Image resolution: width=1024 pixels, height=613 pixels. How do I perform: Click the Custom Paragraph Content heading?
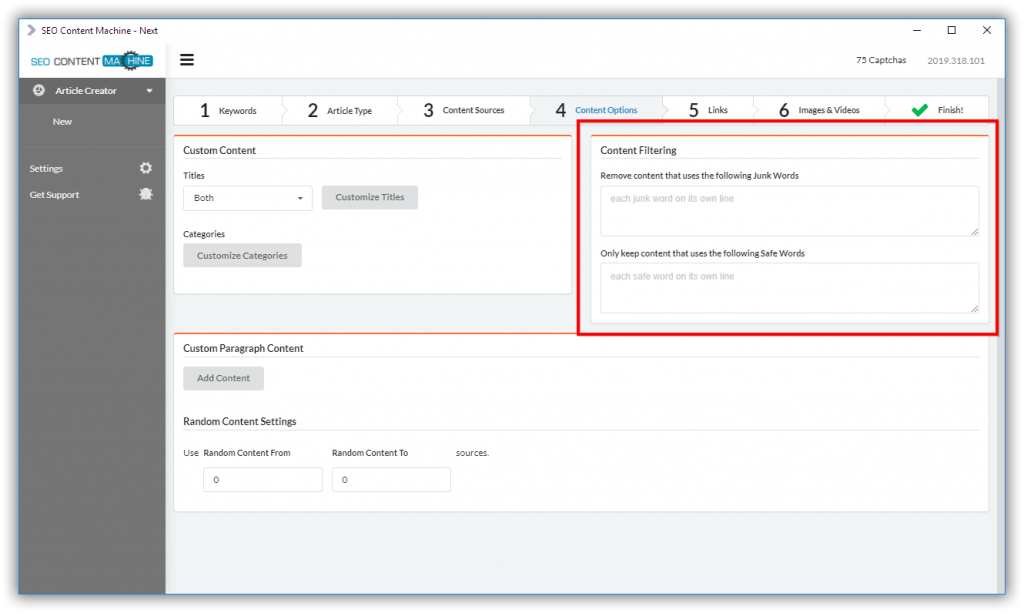pyautogui.click(x=243, y=348)
